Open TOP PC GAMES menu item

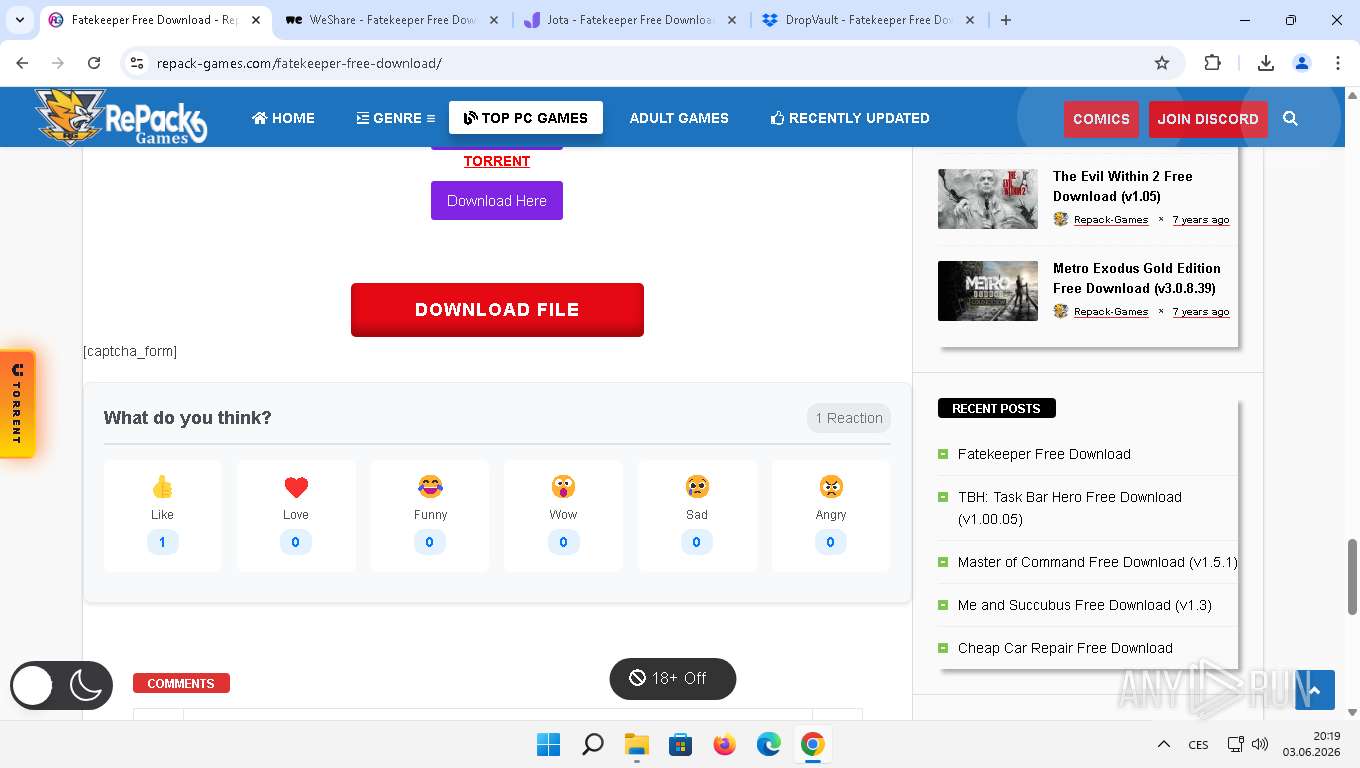coord(526,118)
